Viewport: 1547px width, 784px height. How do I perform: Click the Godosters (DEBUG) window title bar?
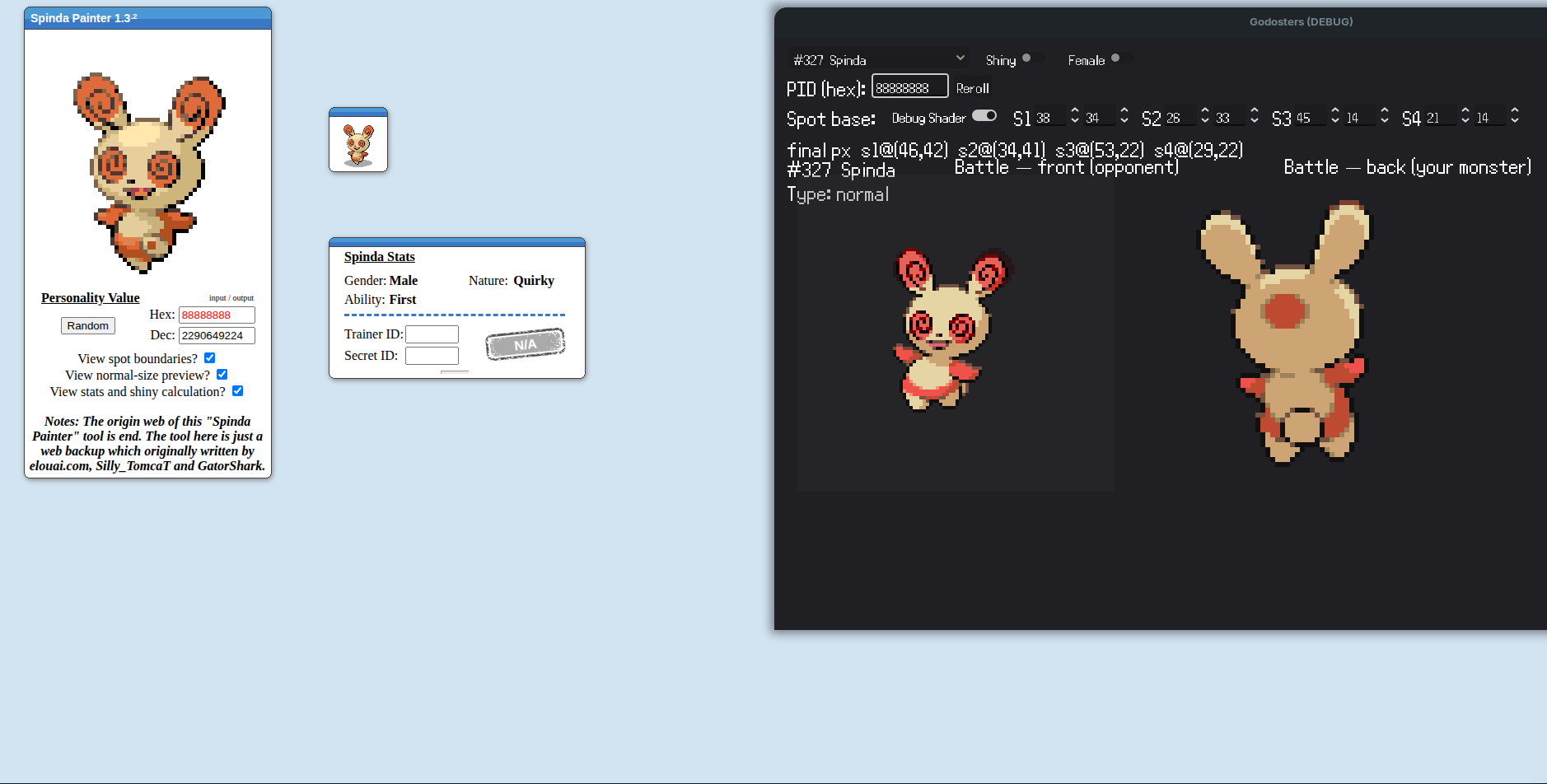coord(1161,21)
